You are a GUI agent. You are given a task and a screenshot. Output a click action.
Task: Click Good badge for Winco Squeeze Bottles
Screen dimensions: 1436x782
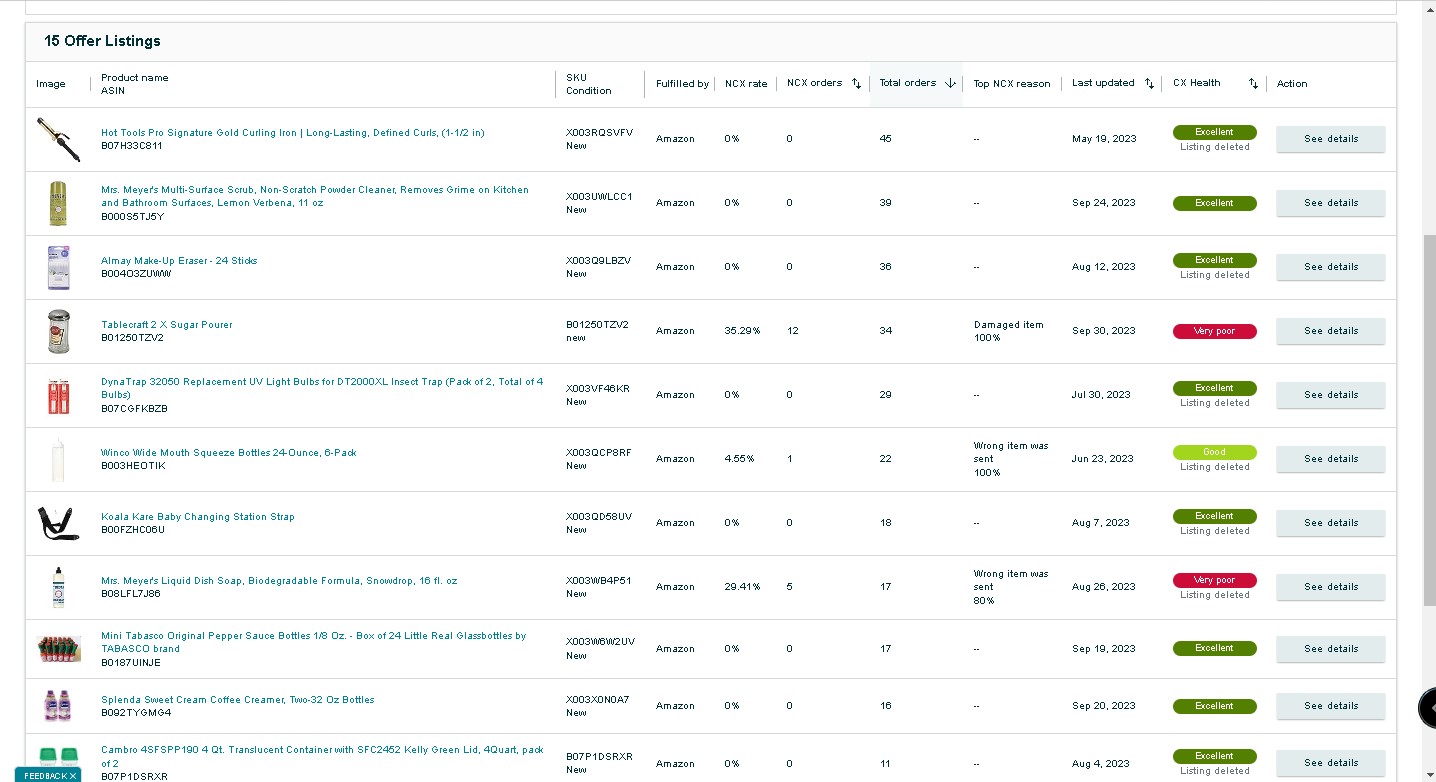[x=1214, y=452]
